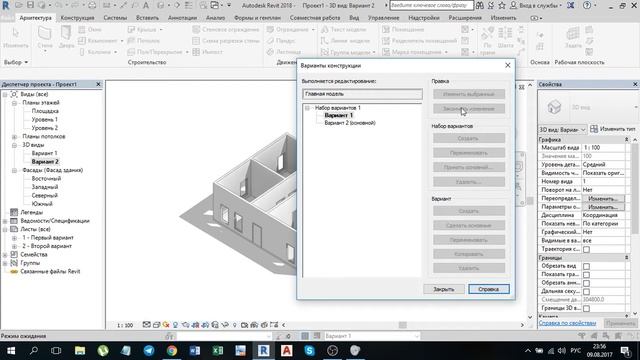The width and height of the screenshot is (640, 360).
Task: Enable the Обрезать анн... checkbox
Action: click(587, 283)
